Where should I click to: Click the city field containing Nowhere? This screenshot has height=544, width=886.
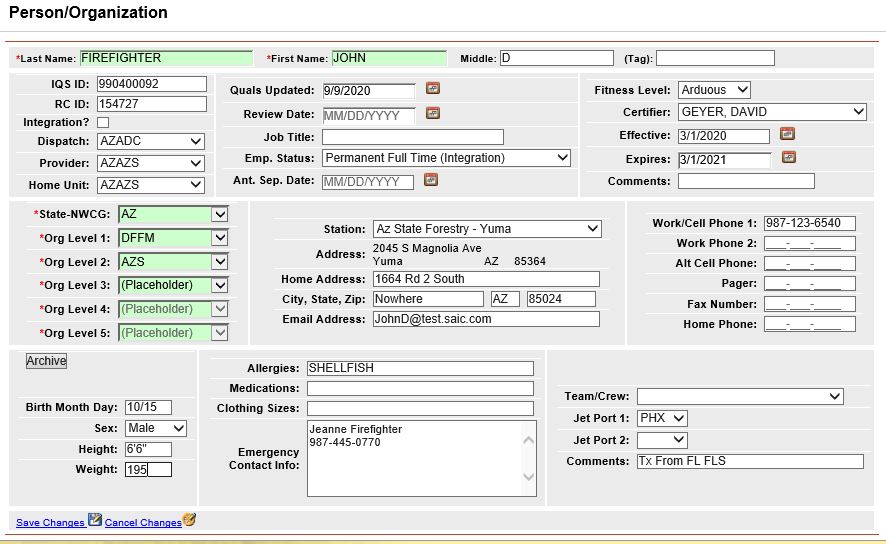click(x=428, y=299)
